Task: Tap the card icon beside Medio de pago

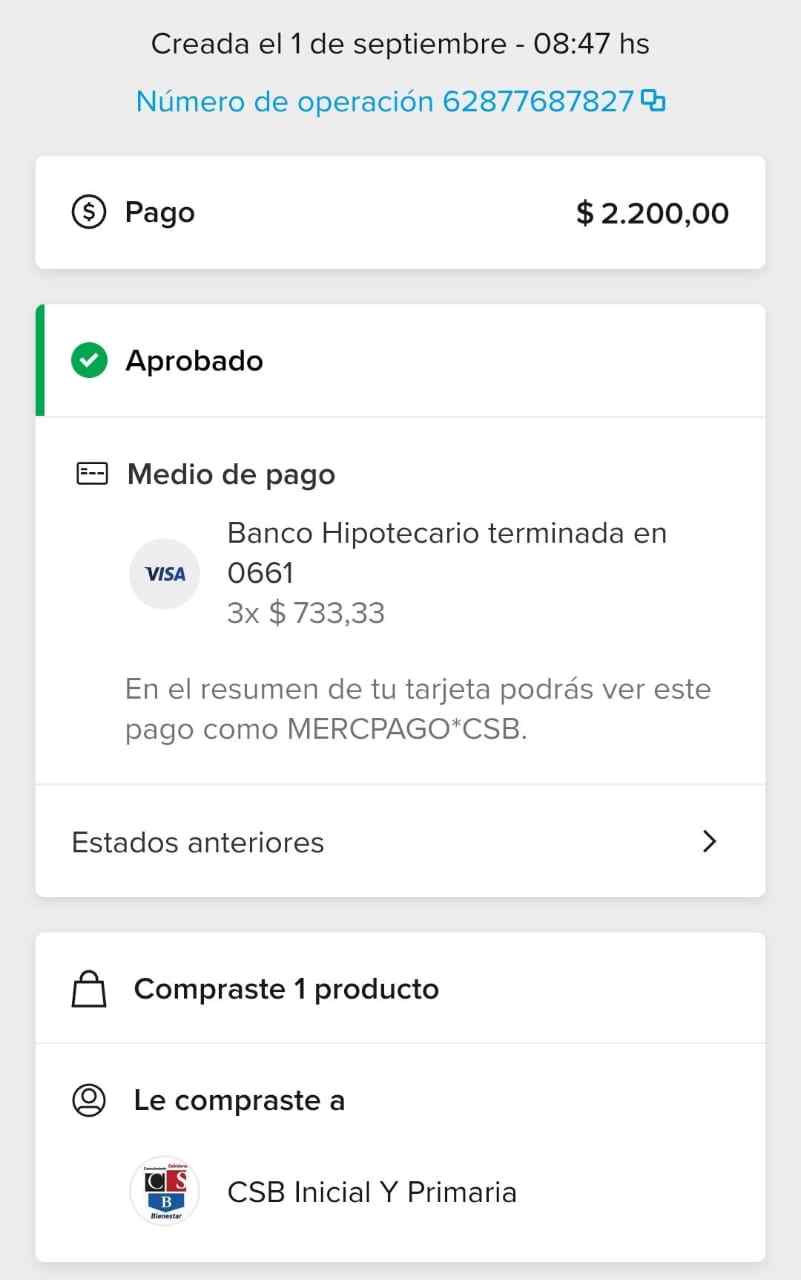Action: point(91,474)
